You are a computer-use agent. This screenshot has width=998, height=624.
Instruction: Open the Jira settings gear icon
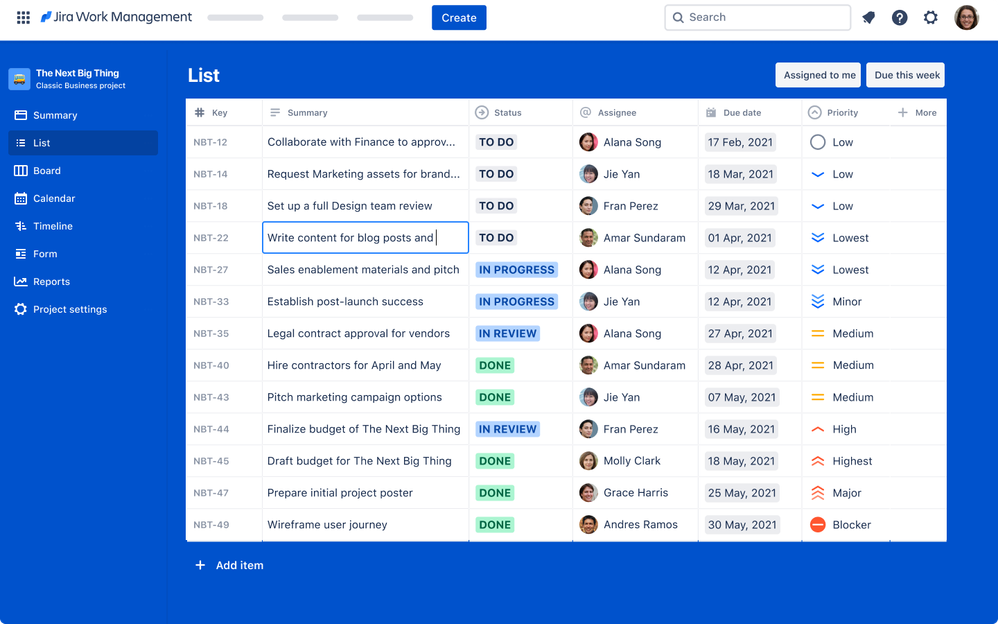click(x=930, y=17)
